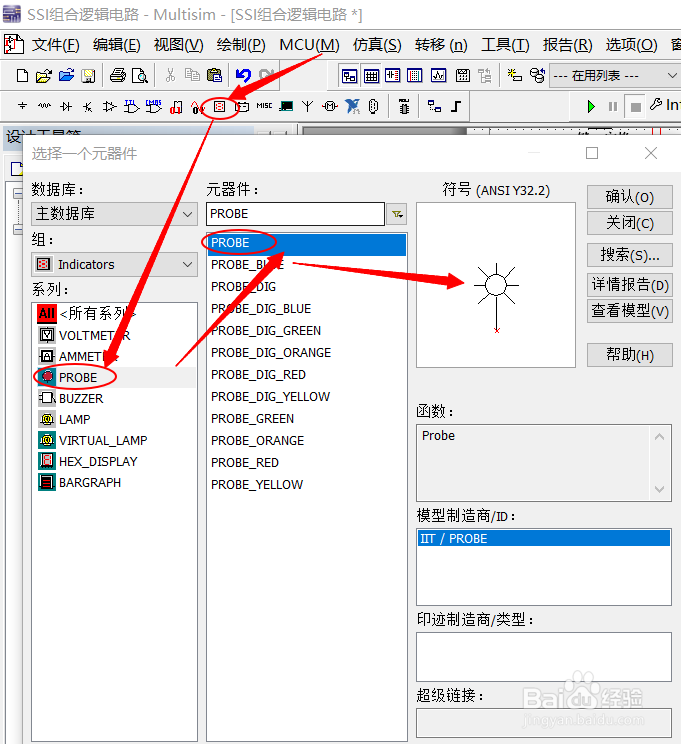The width and height of the screenshot is (681, 744).
Task: Select PROBE_DIG_GREEN component
Action: click(x=266, y=331)
